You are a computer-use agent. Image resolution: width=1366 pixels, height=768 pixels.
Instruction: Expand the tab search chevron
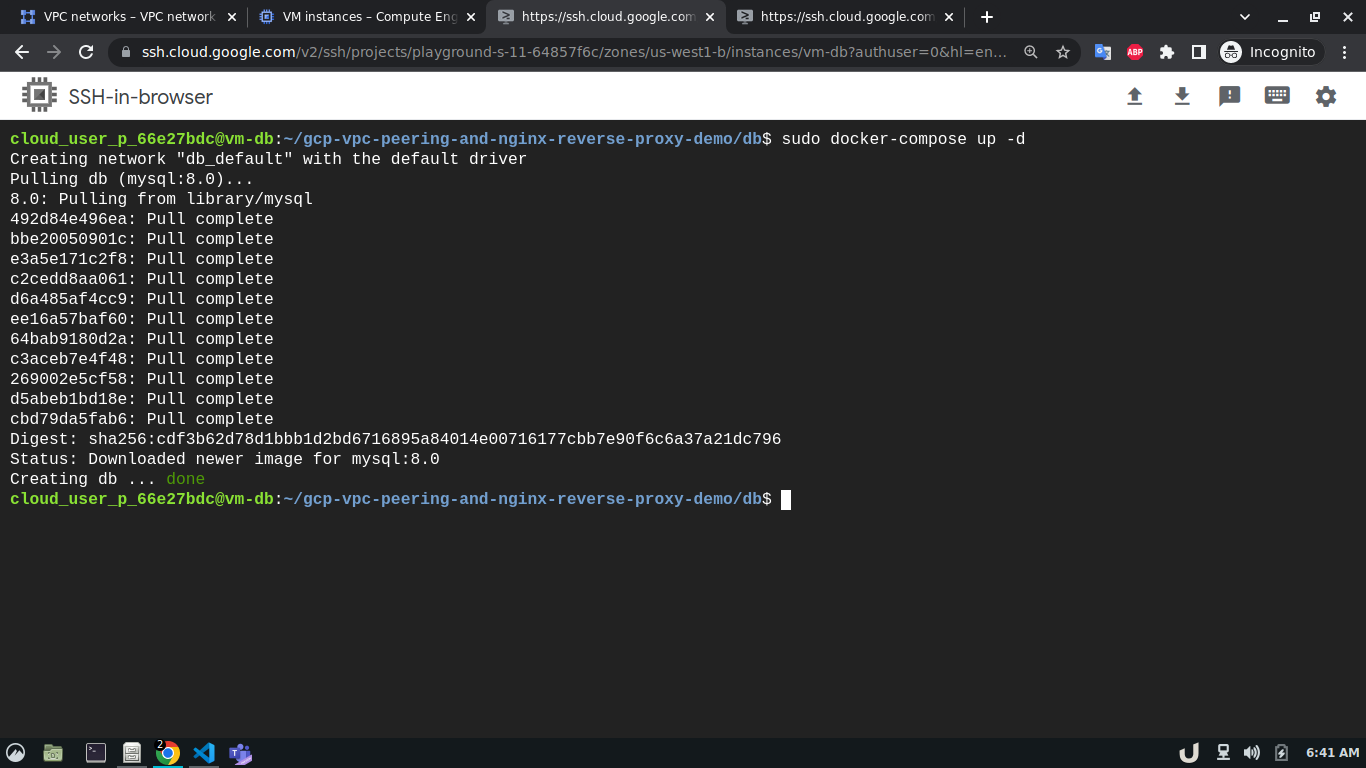[x=1245, y=17]
